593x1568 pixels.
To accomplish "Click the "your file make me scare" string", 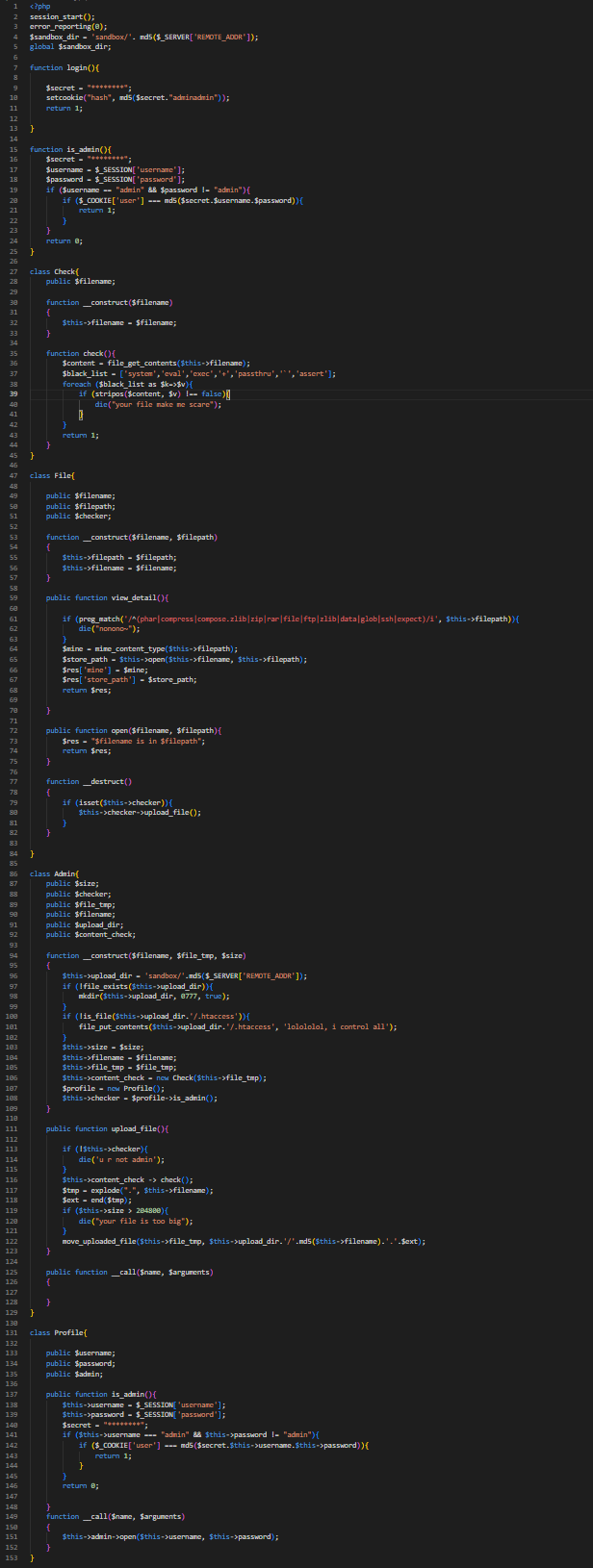I will [168, 404].
